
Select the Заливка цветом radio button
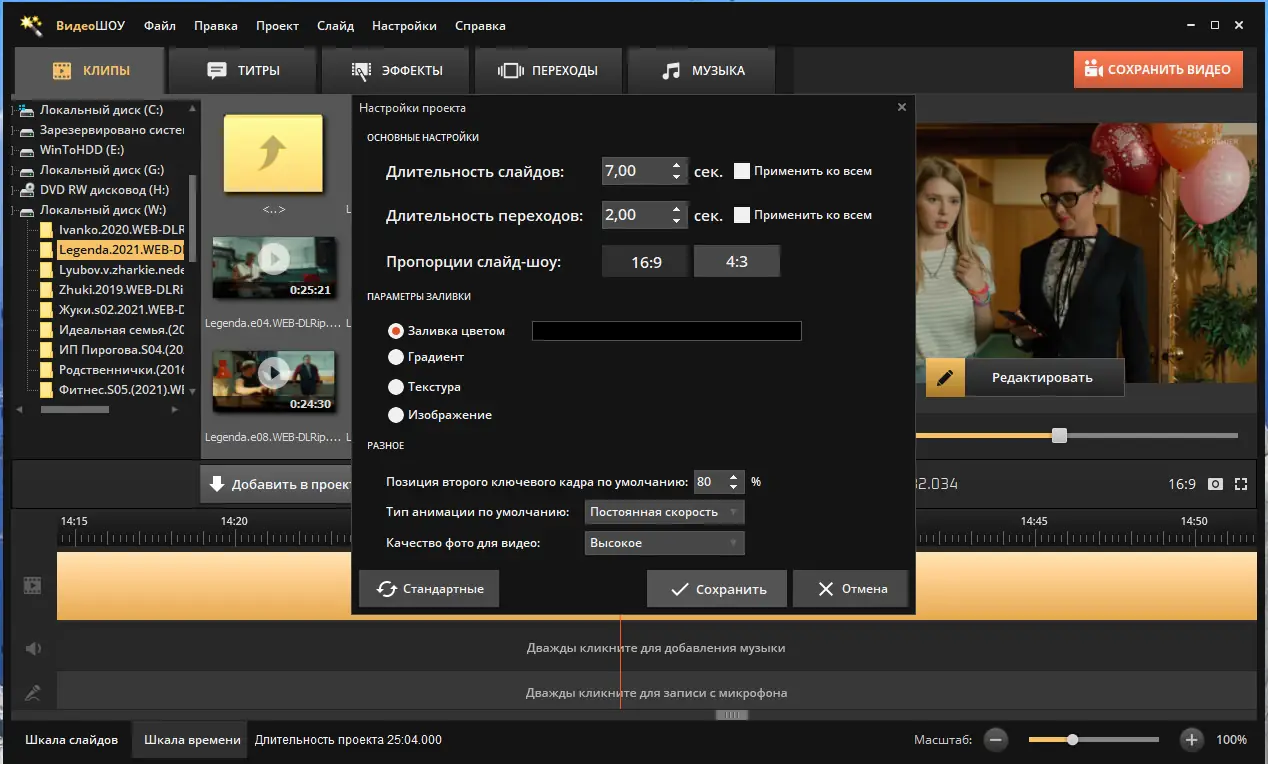pyautogui.click(x=396, y=331)
